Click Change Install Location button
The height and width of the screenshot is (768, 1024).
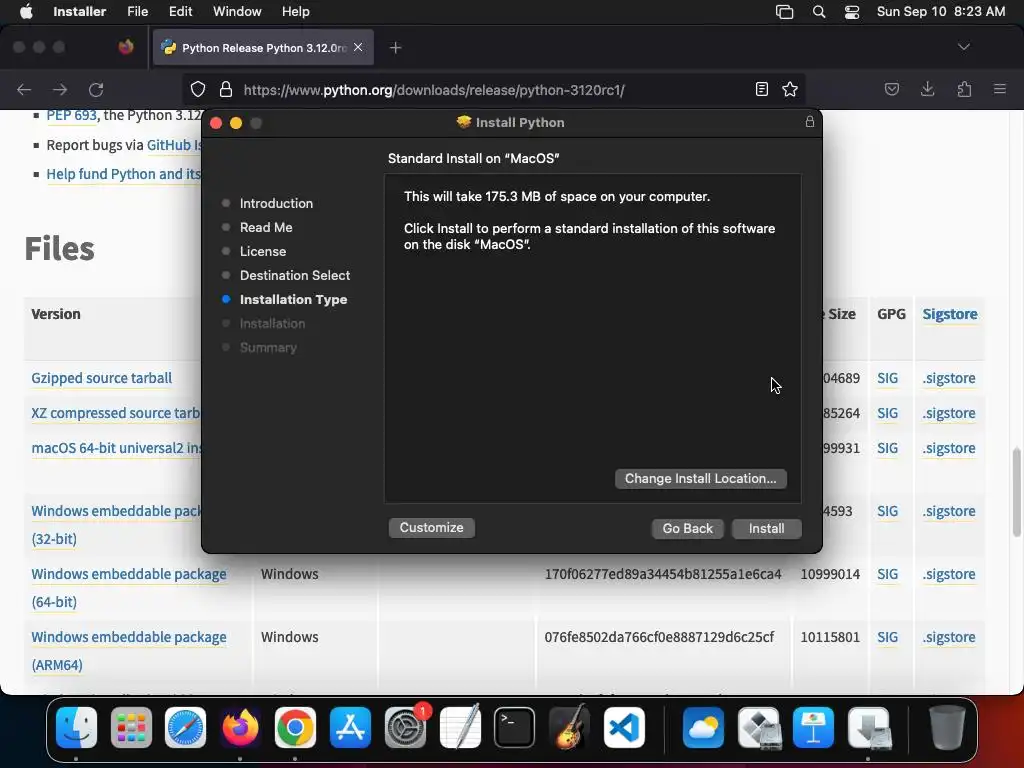point(701,479)
